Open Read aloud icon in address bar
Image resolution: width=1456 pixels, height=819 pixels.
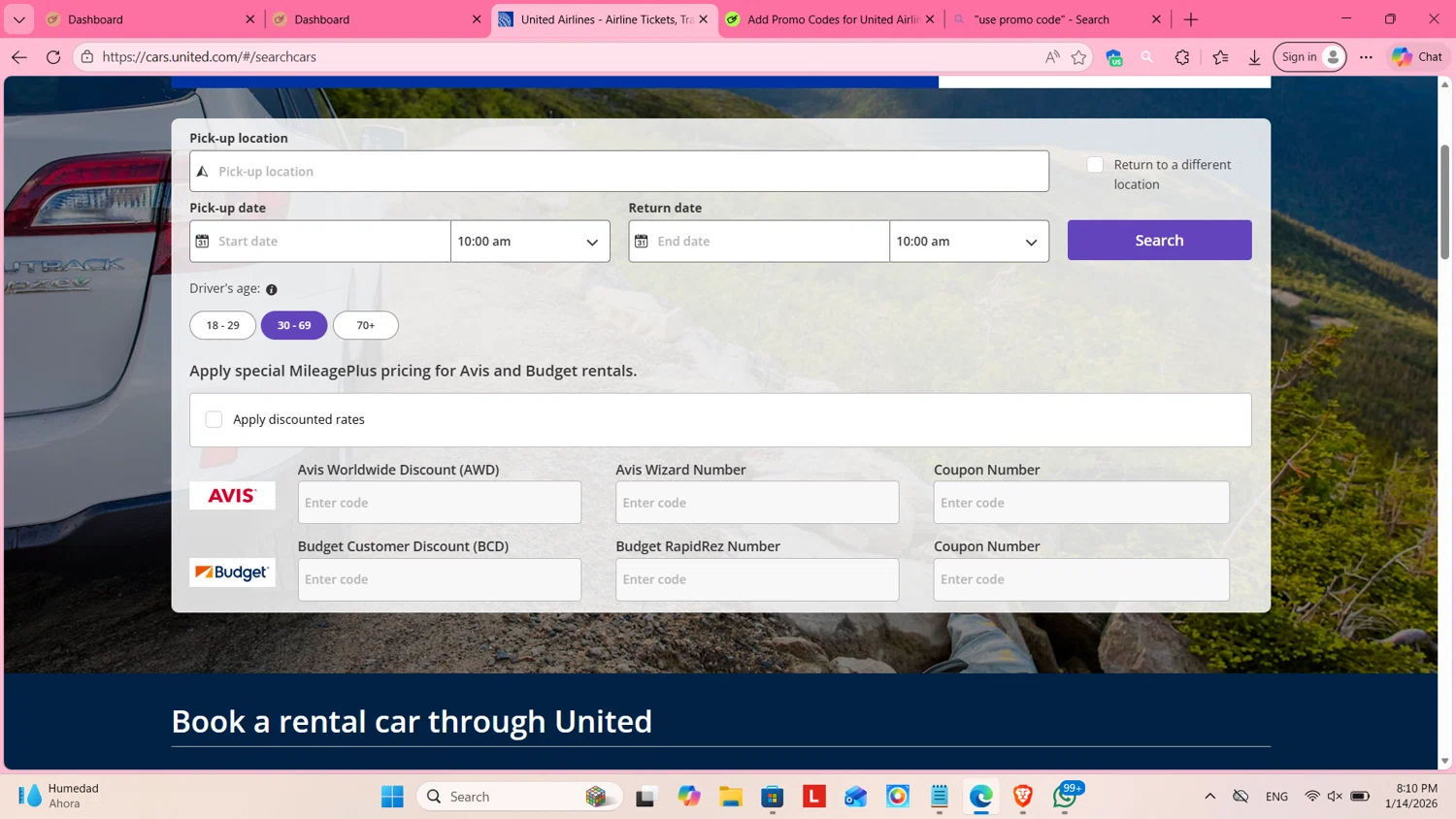point(1052,57)
